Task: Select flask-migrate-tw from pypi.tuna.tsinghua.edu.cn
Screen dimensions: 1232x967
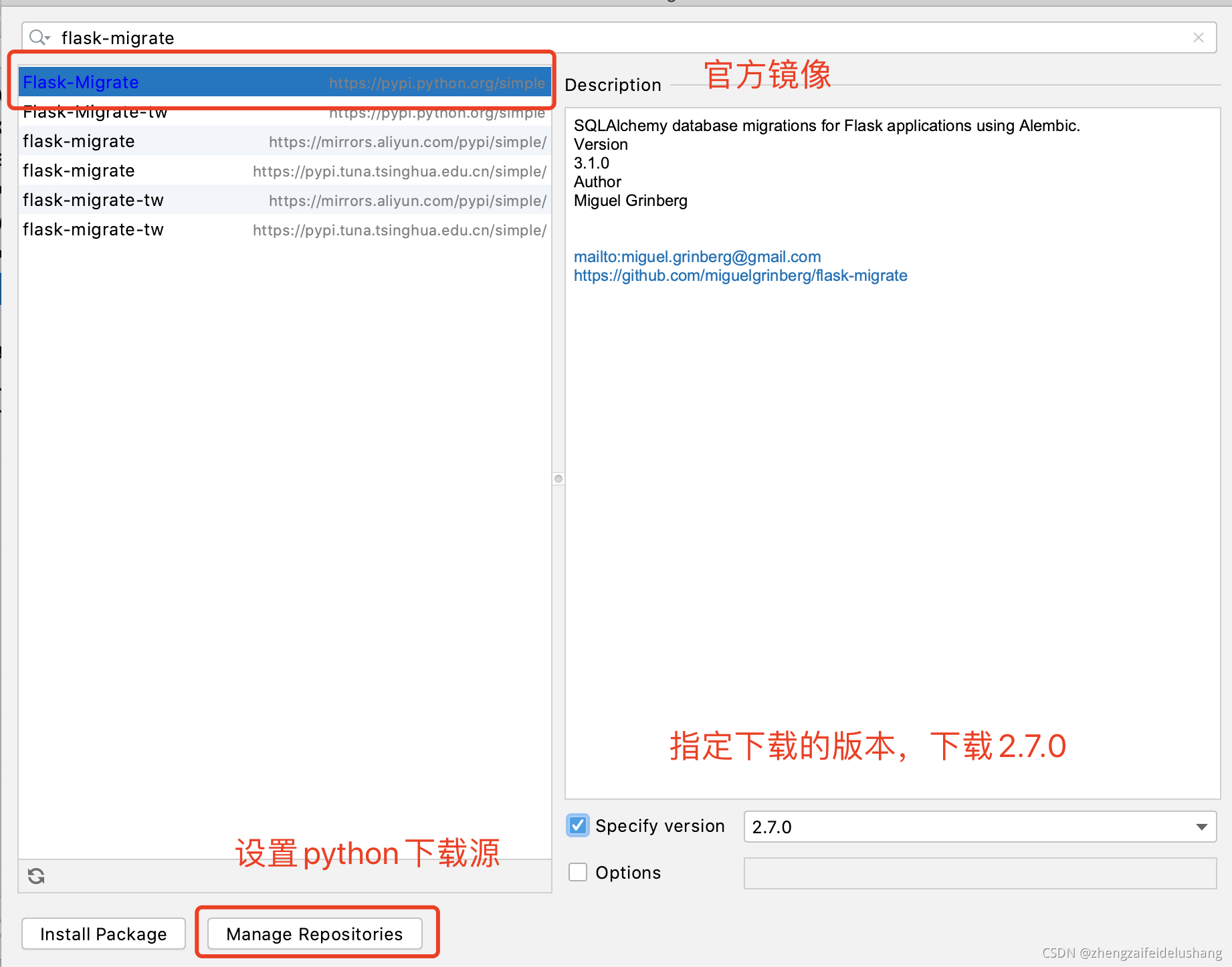Action: 284,229
